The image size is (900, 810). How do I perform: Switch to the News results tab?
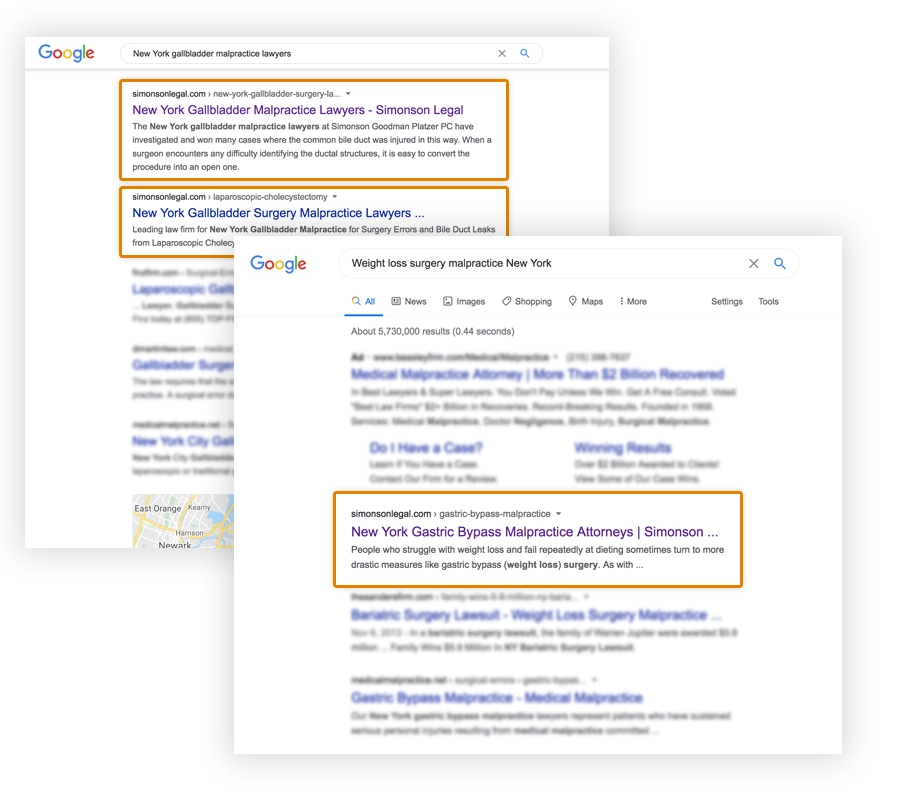coord(409,301)
